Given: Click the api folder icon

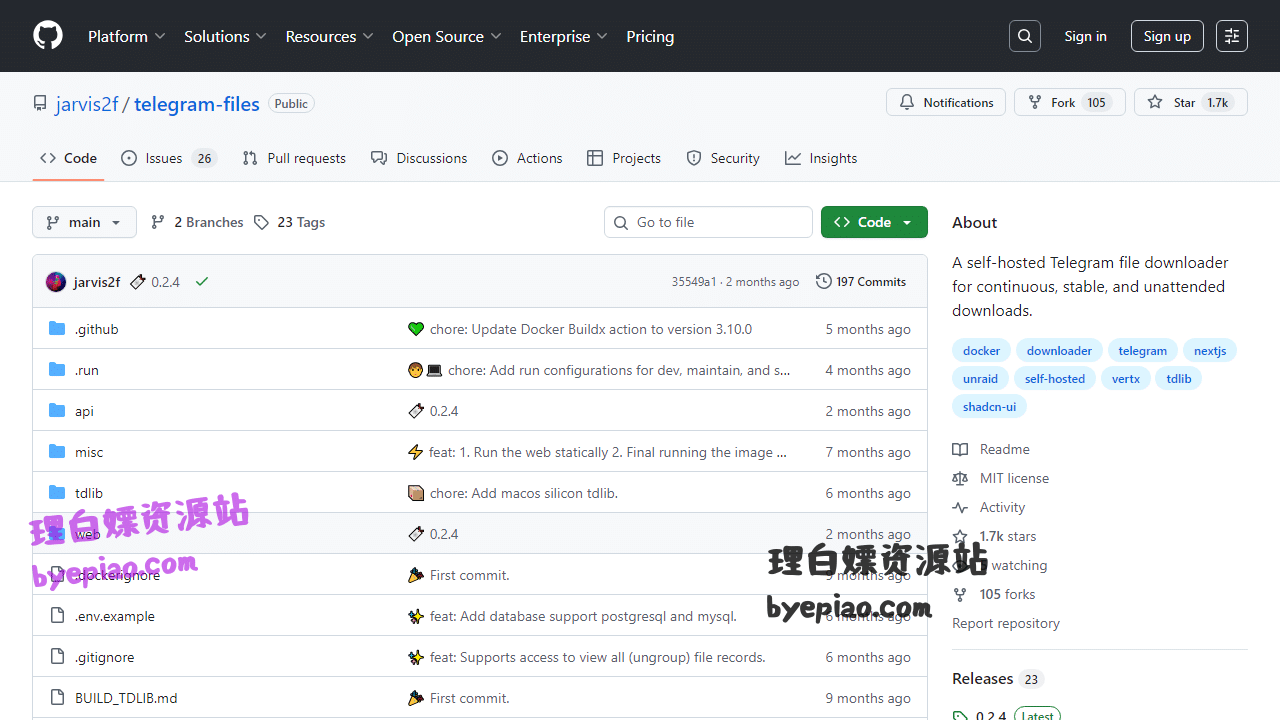Looking at the screenshot, I should tap(57, 411).
